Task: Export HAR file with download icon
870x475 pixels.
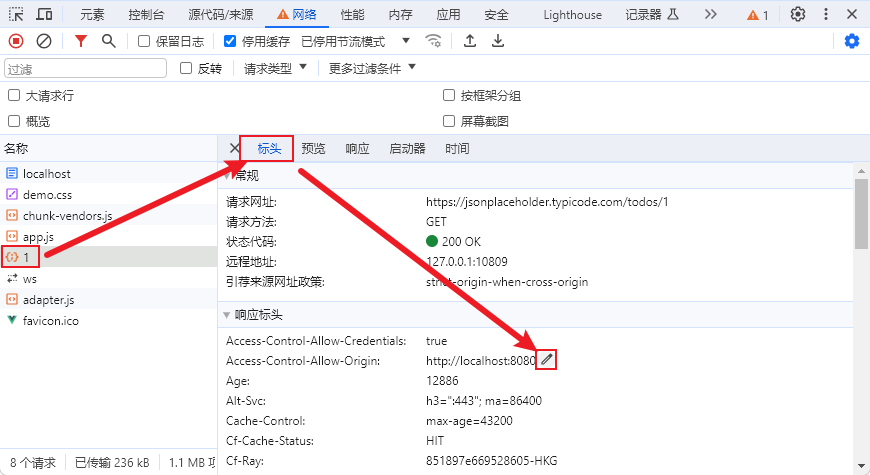Action: (498, 41)
